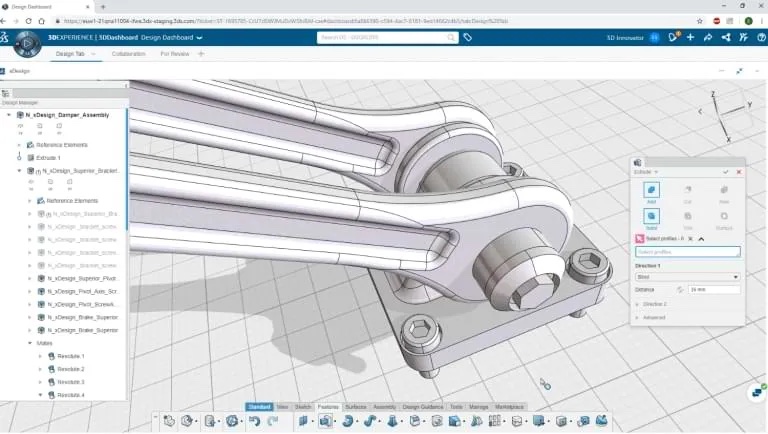Image resolution: width=768 pixels, height=434 pixels.
Task: Click the browser reload button
Action: click(28, 21)
